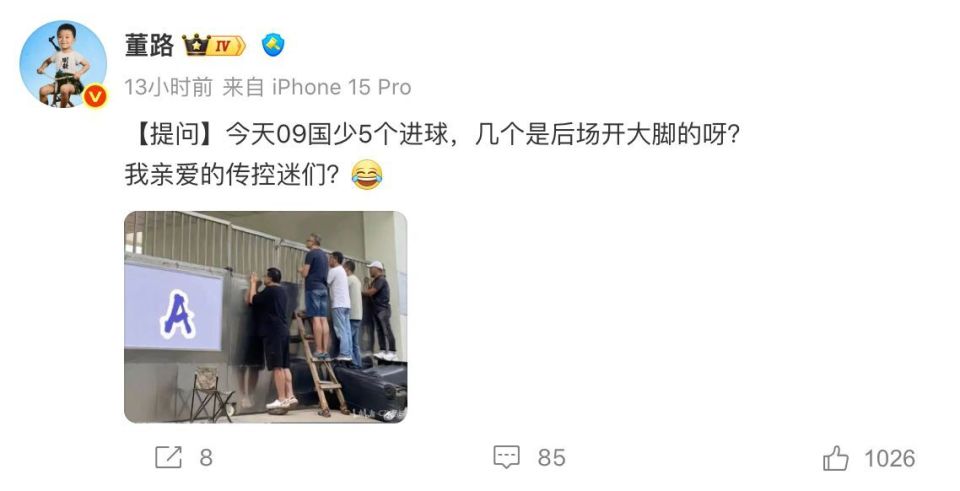Click the laughing tears emoji
Viewport: 960px width, 491px height.
tap(367, 174)
